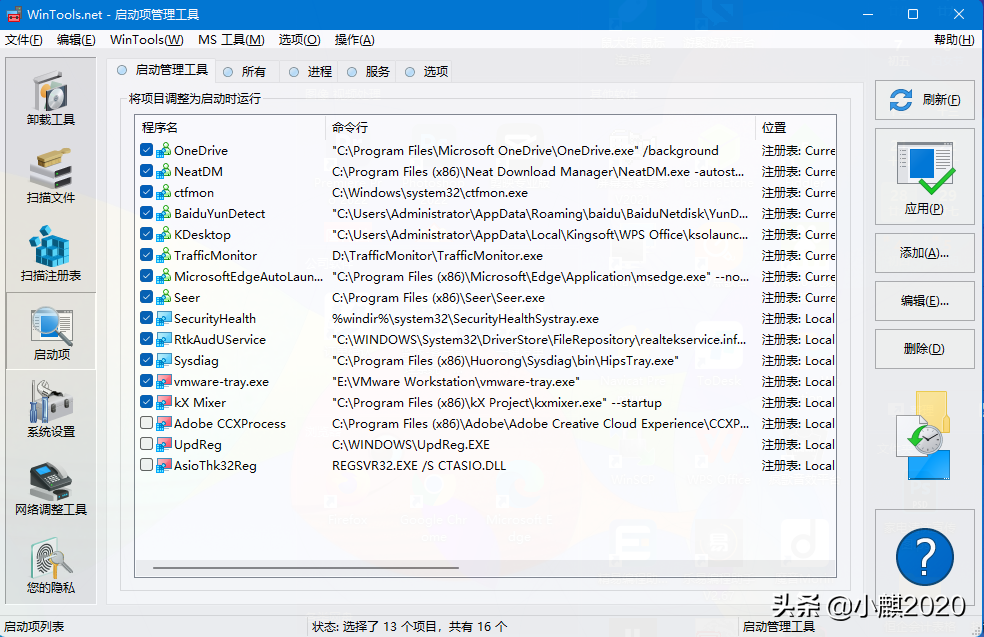Check the UpdReg startup checkbox
The width and height of the screenshot is (984, 637).
coord(146,444)
